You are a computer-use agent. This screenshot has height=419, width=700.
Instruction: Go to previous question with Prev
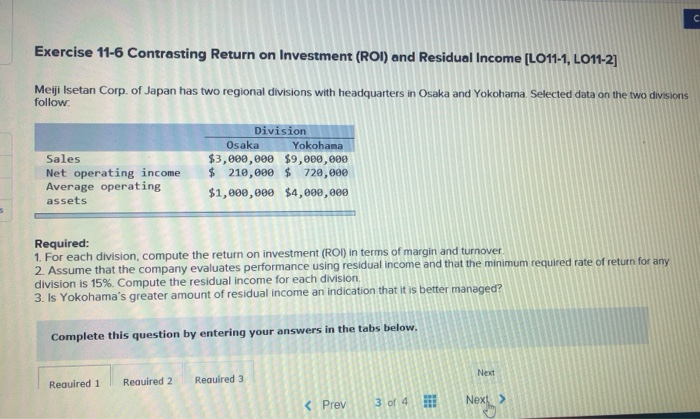334,405
